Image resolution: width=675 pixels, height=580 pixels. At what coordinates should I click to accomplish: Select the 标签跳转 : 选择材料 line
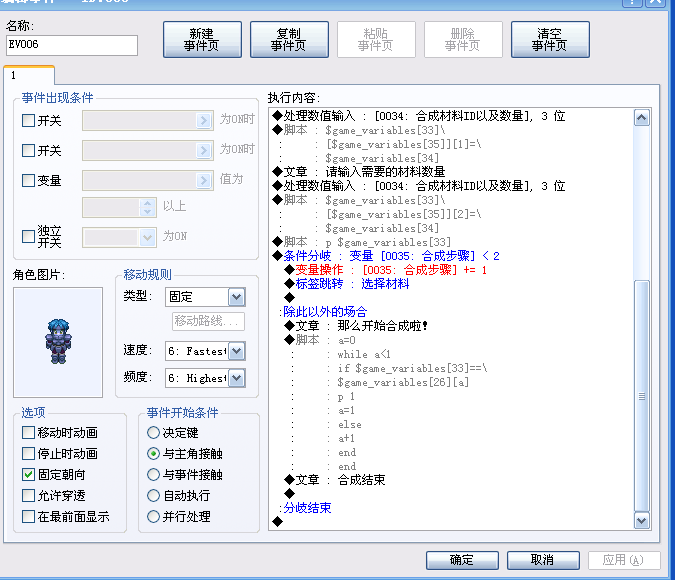tap(347, 284)
